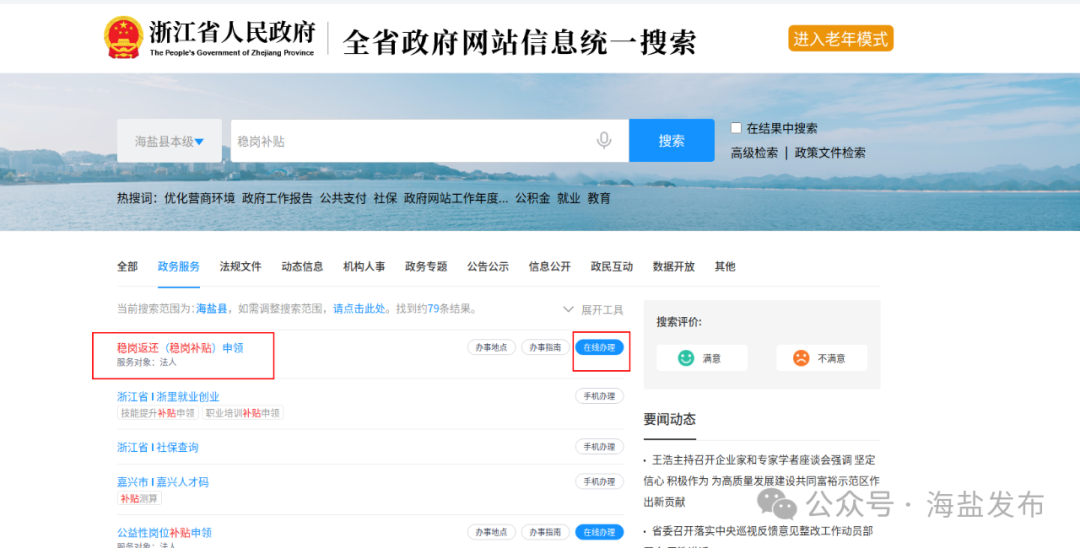Focus the search box containing 稳岗补贴

coord(410,141)
